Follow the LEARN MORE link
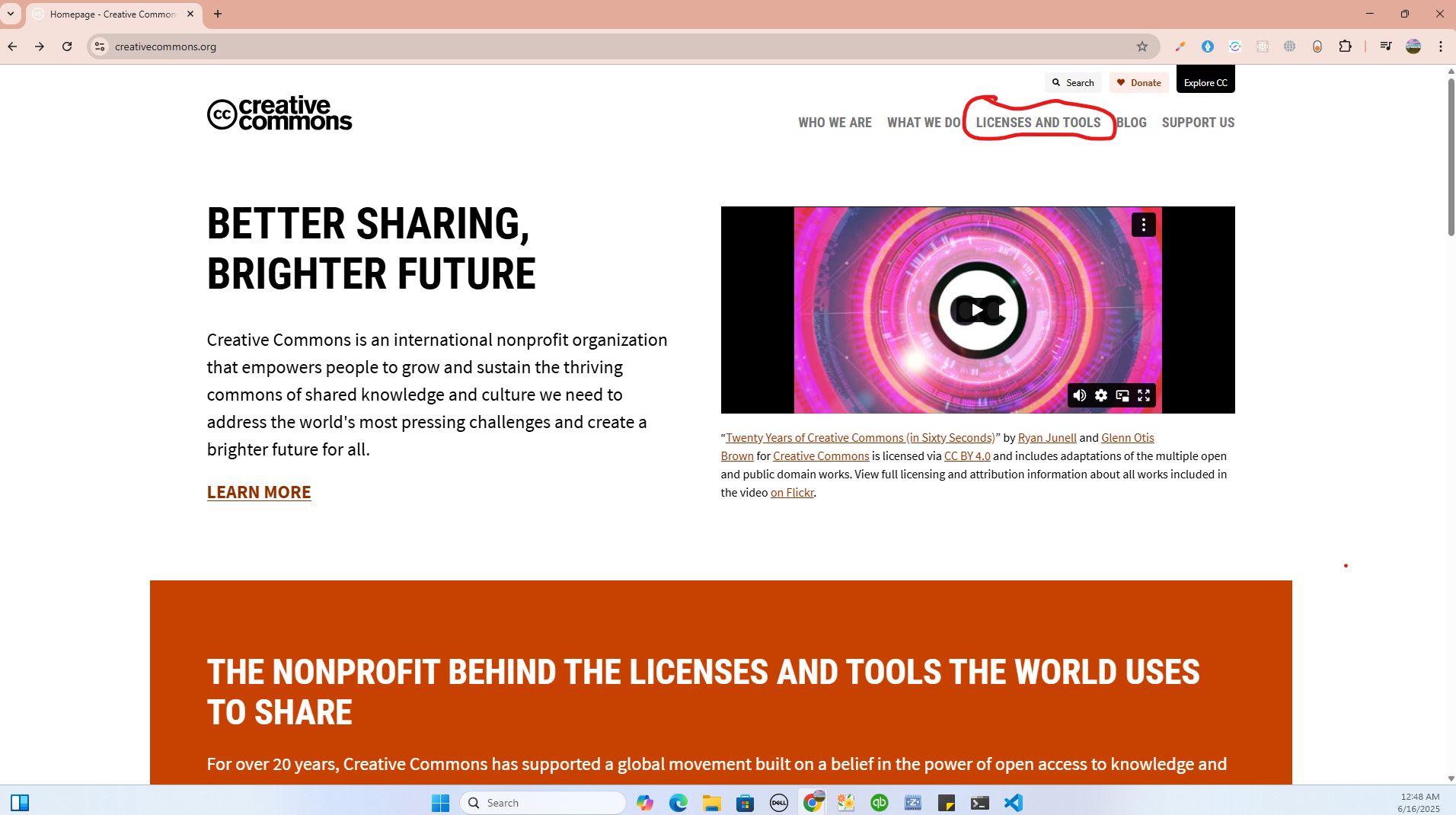The image size is (1456, 815). tap(259, 492)
